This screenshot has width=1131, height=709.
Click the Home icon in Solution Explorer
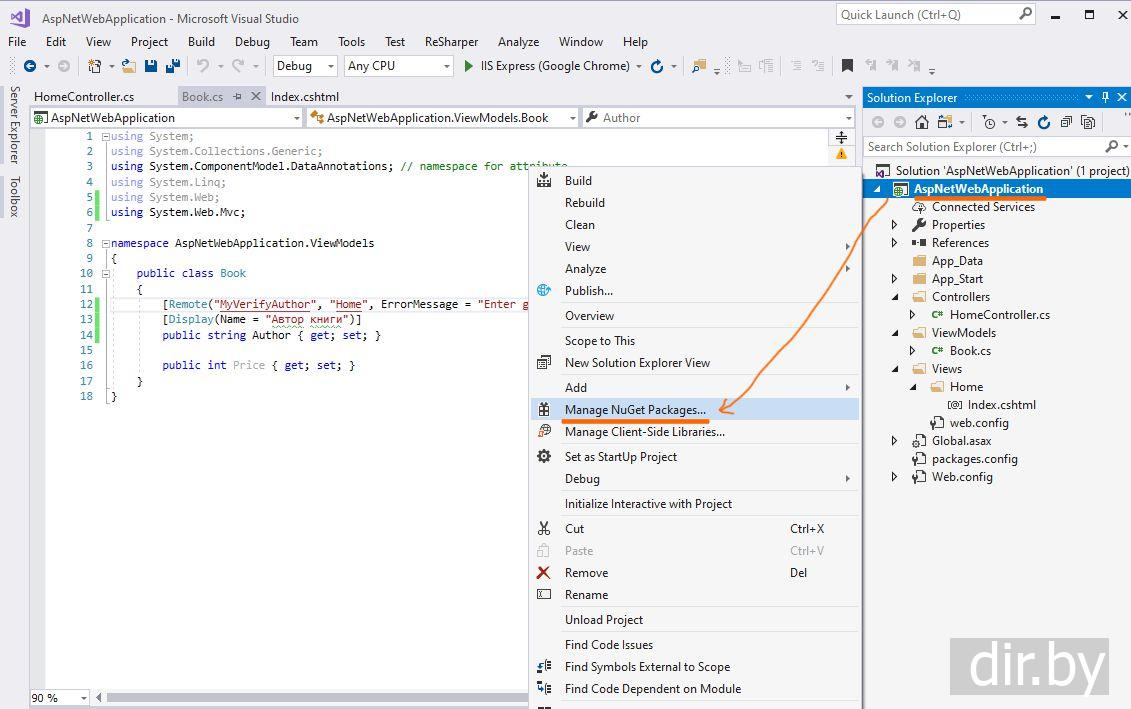(x=922, y=122)
